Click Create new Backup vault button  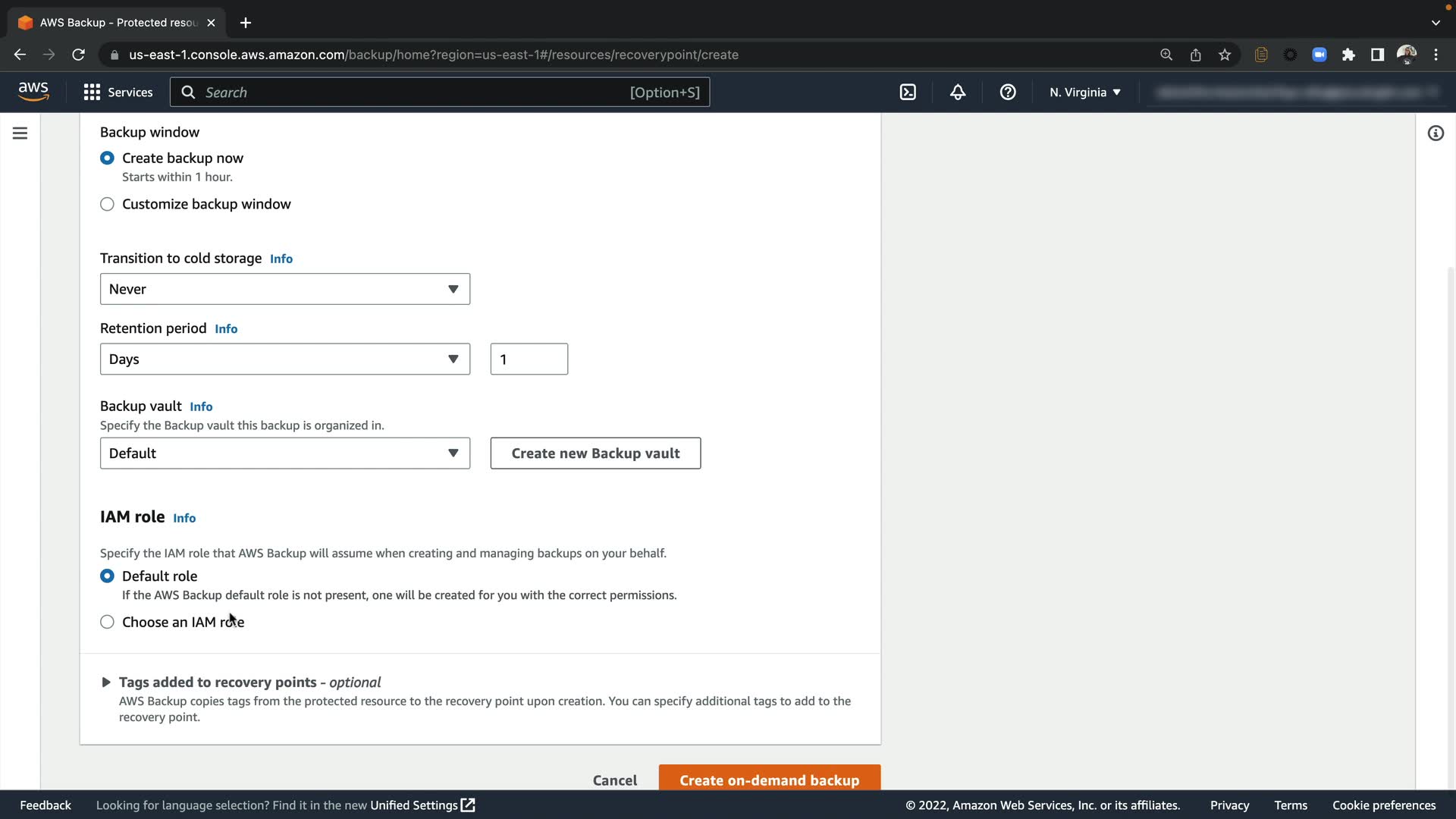click(595, 453)
